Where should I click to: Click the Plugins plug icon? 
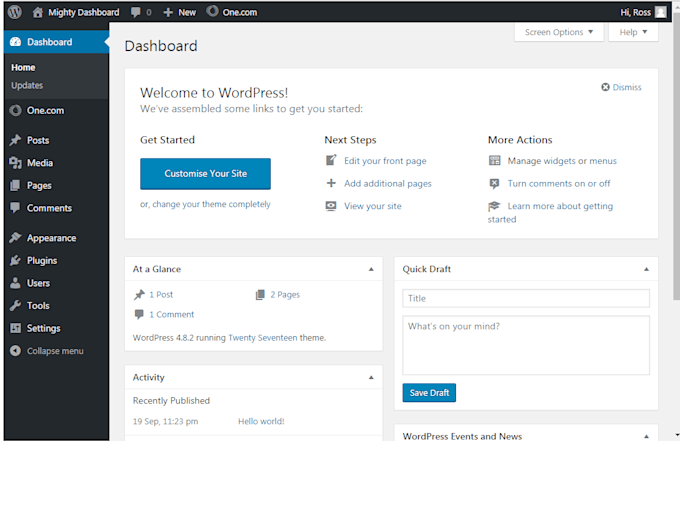15,260
